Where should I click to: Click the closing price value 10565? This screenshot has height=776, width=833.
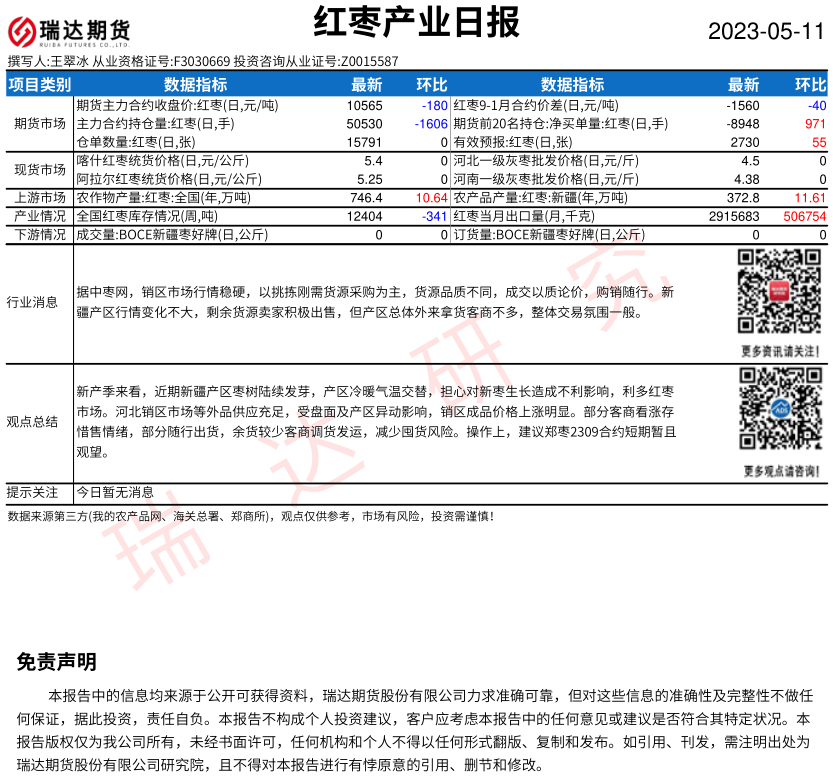(364, 105)
